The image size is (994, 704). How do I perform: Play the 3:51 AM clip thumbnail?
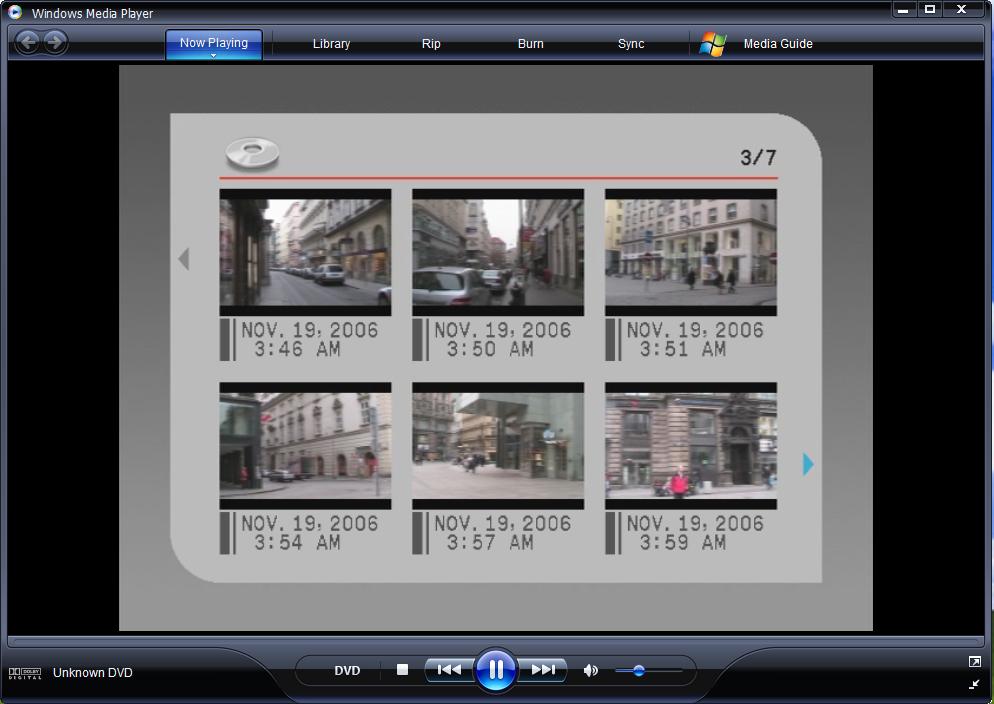690,252
